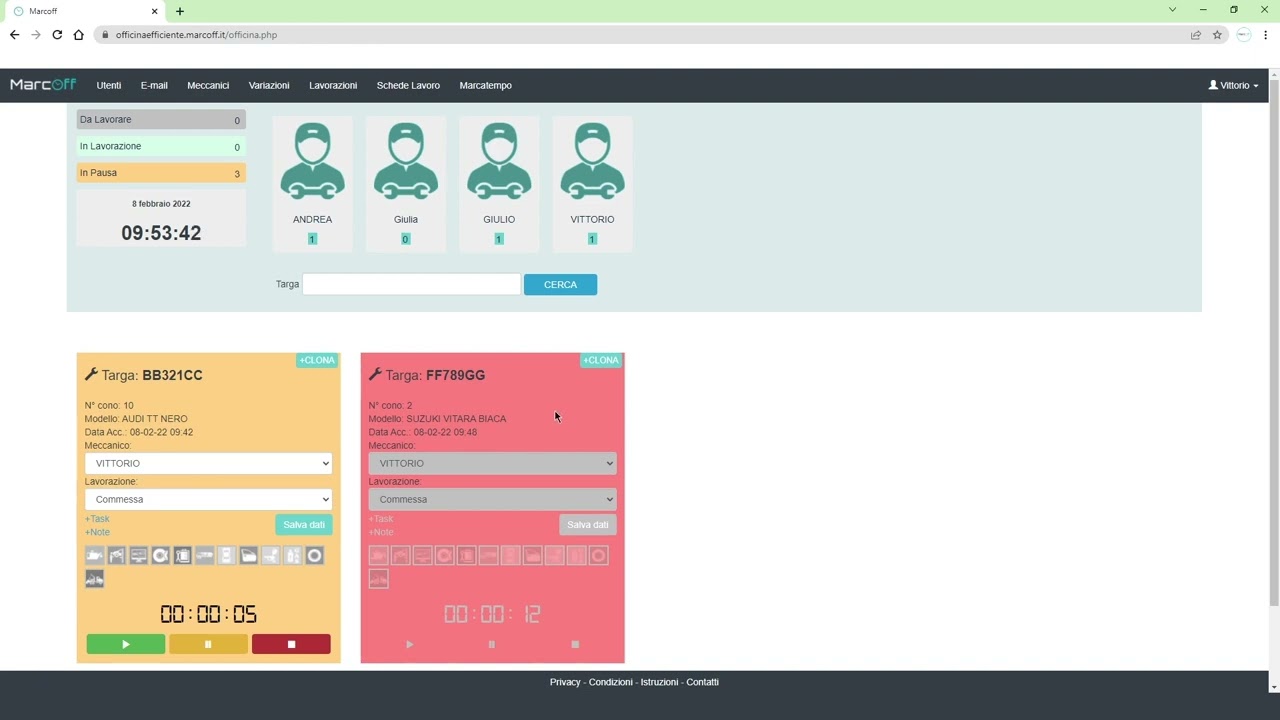
Task: Open Lavorazioni menu
Action: [333, 85]
